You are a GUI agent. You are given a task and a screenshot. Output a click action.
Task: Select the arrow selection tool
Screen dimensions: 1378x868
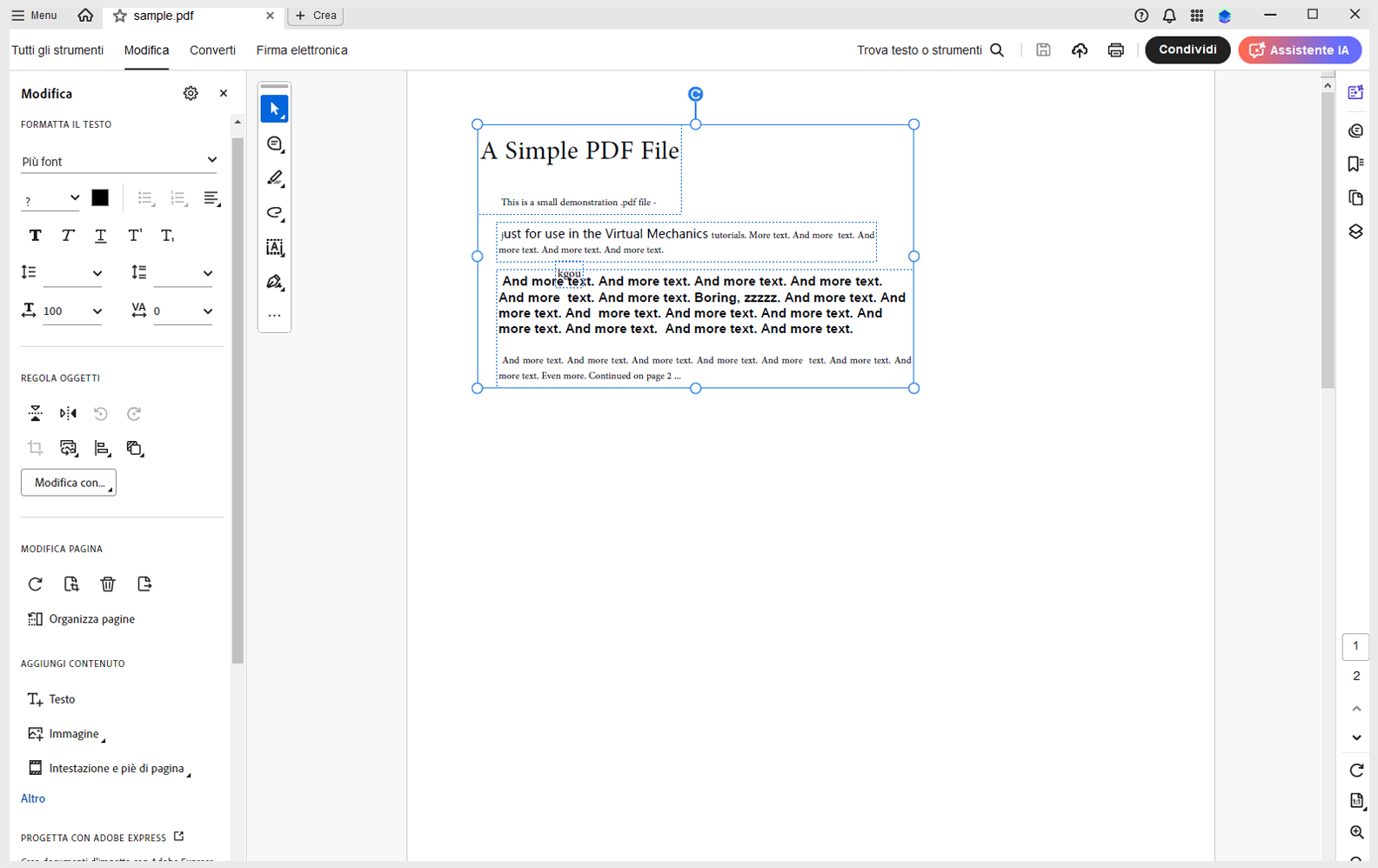[x=274, y=109]
